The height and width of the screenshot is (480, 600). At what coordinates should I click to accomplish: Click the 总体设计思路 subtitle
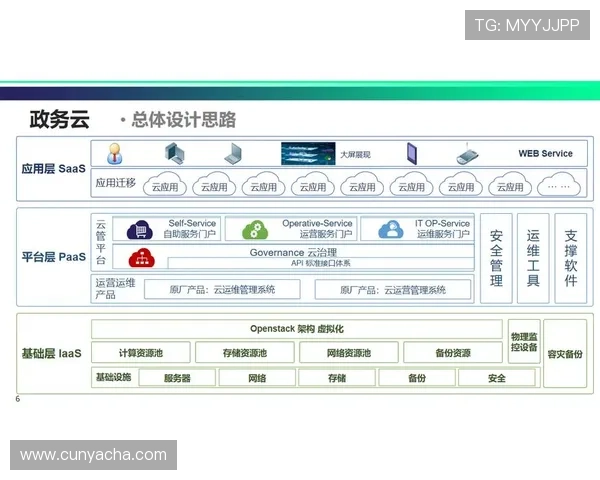[184, 119]
